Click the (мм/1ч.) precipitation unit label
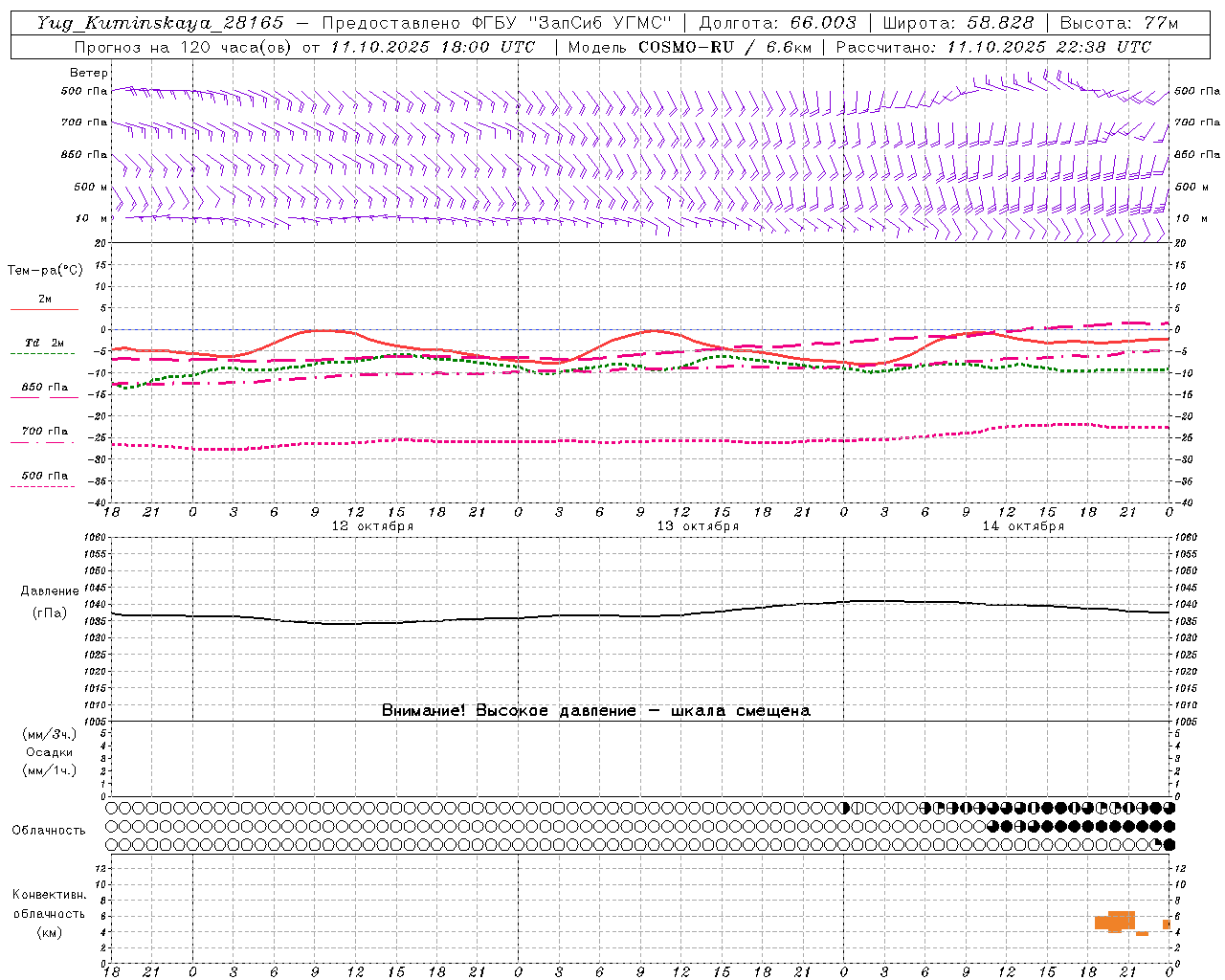1225x980 pixels. click(50, 770)
